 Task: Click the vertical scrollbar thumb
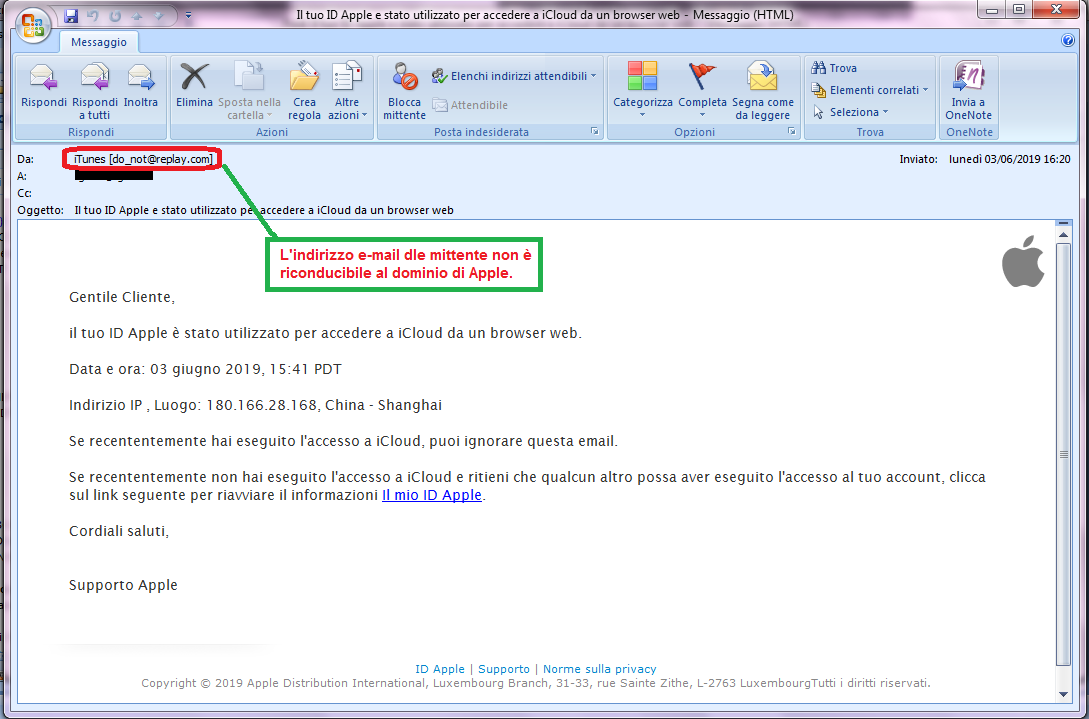(x=1063, y=454)
